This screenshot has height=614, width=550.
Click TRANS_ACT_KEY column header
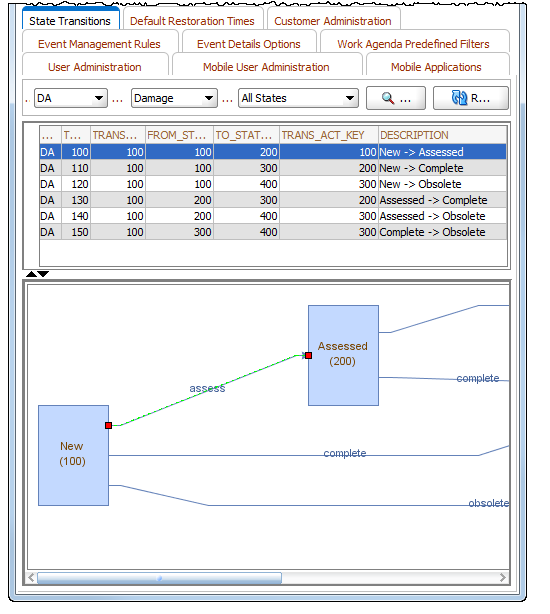pyautogui.click(x=329, y=135)
